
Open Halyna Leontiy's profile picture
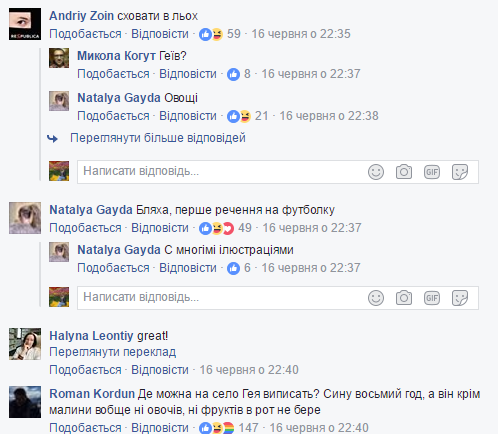[25, 344]
